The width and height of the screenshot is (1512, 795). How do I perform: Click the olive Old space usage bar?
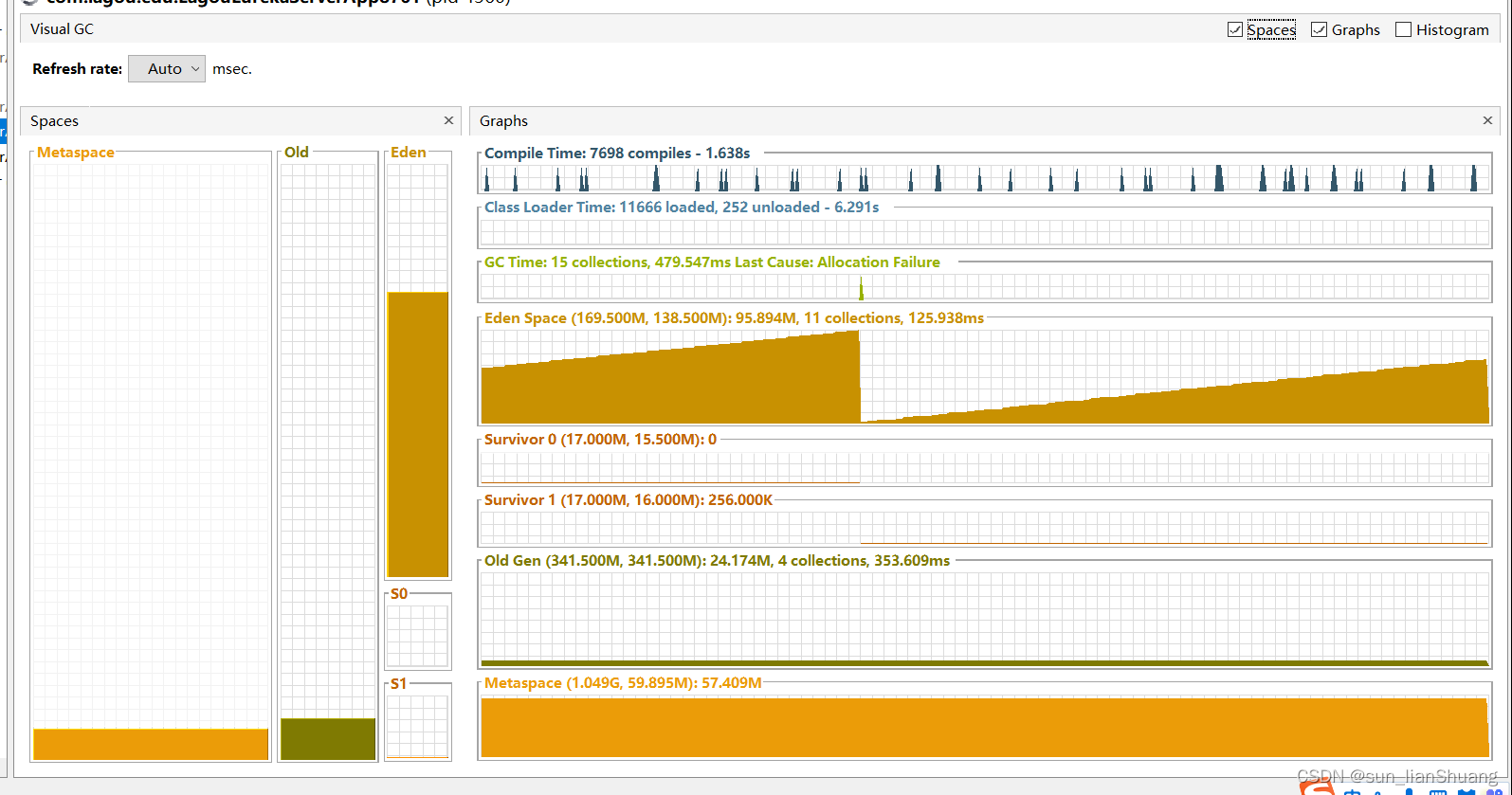pyautogui.click(x=328, y=739)
